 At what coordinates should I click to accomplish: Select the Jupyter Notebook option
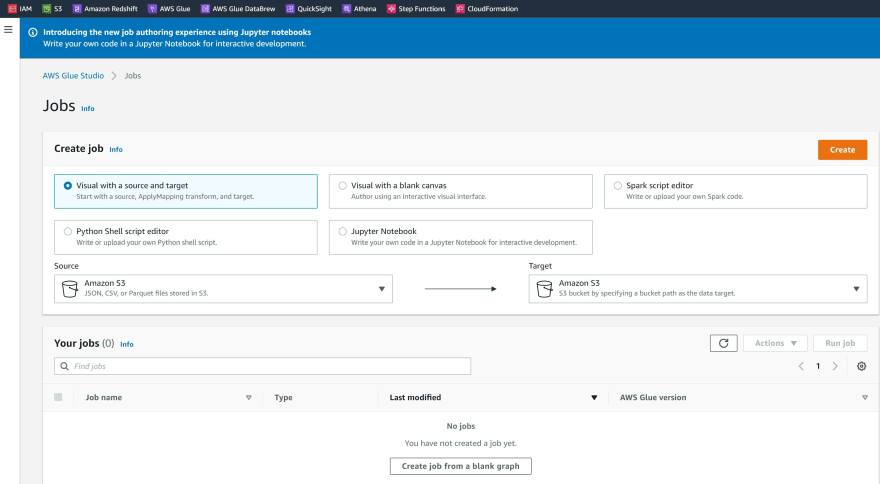click(x=461, y=237)
